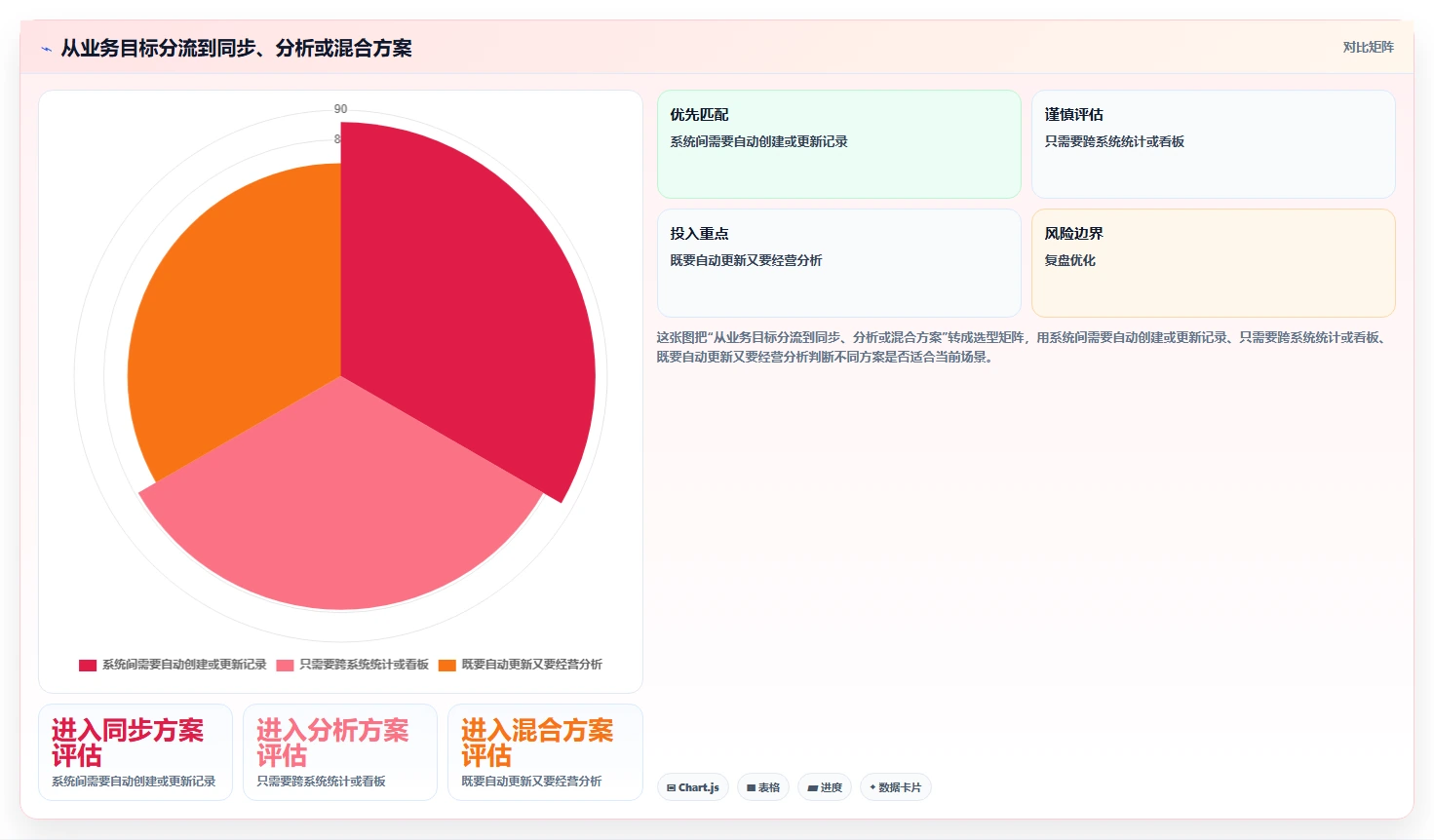This screenshot has height=840, width=1434.
Task: Select the 投入重点 card
Action: coord(838,263)
